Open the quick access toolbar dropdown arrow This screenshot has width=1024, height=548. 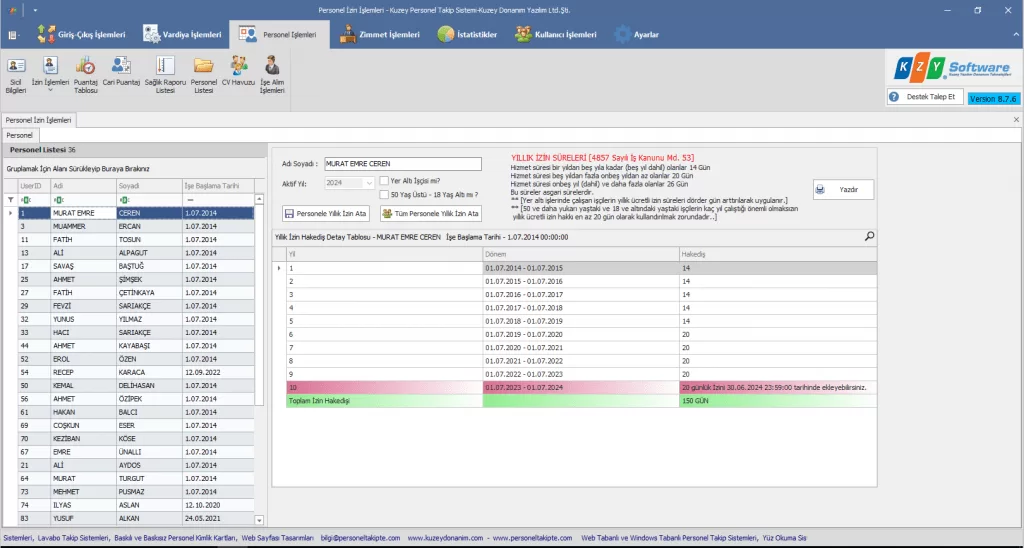[x=35, y=9]
